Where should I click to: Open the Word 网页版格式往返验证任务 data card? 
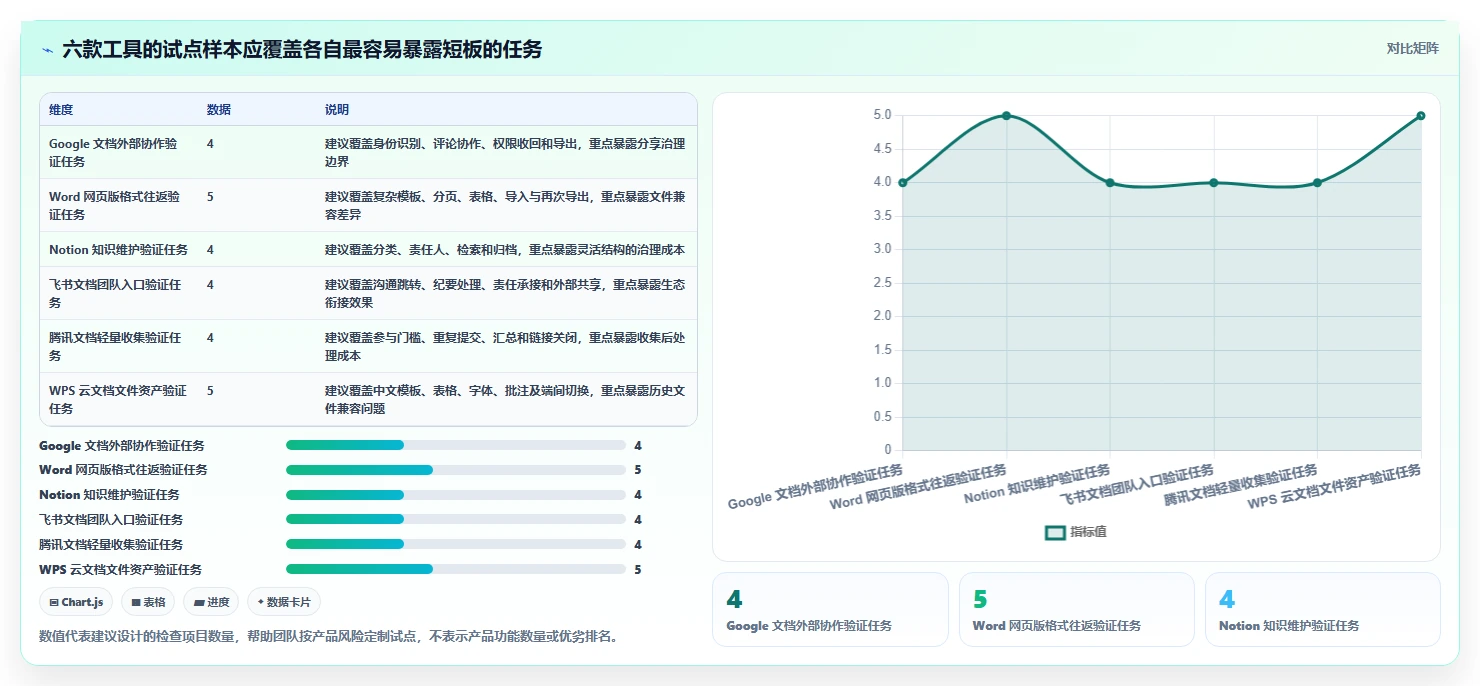(1076, 610)
